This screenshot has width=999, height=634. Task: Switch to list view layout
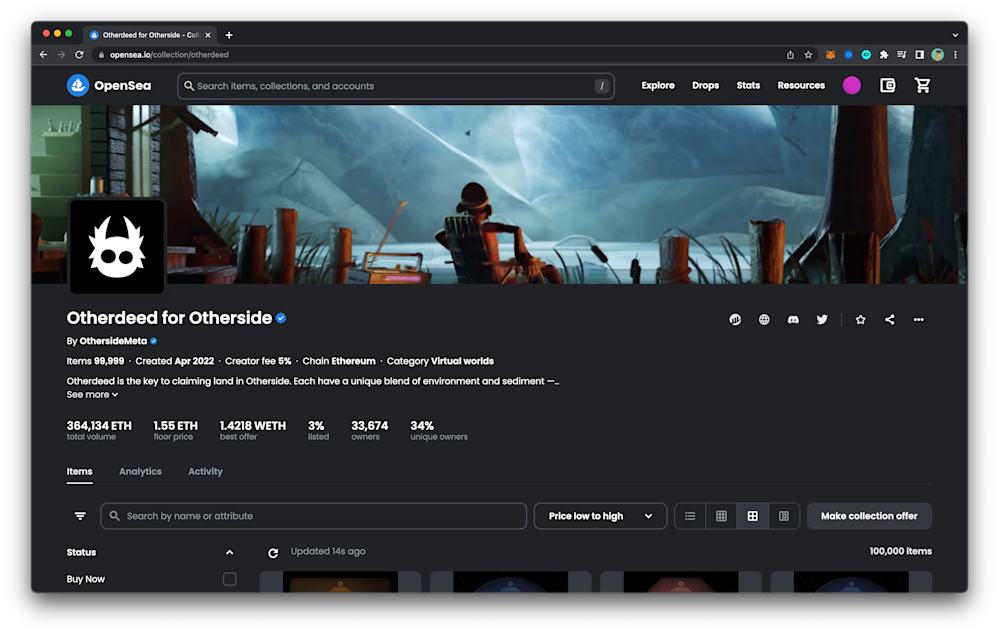690,516
